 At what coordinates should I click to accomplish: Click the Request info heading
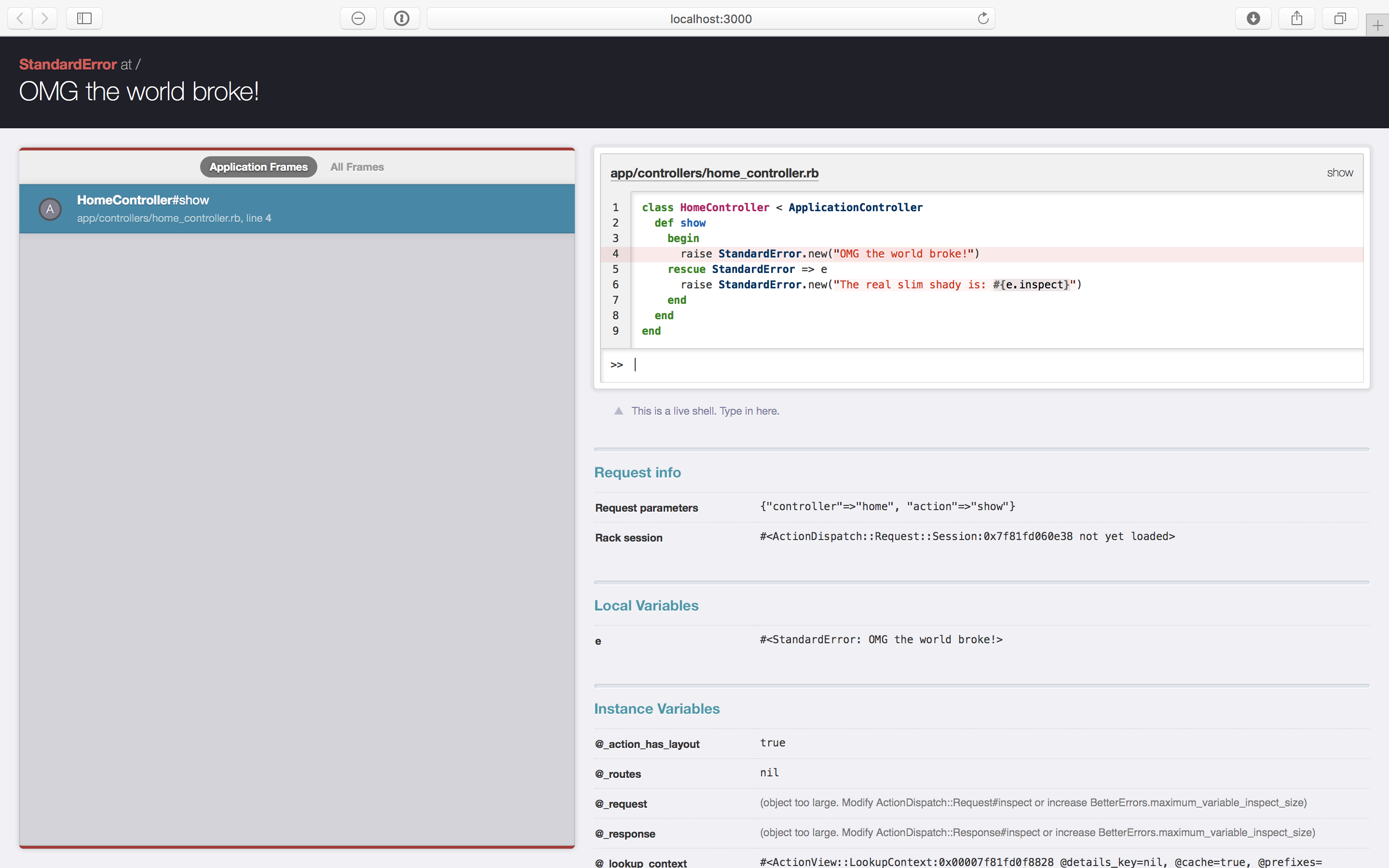(637, 473)
